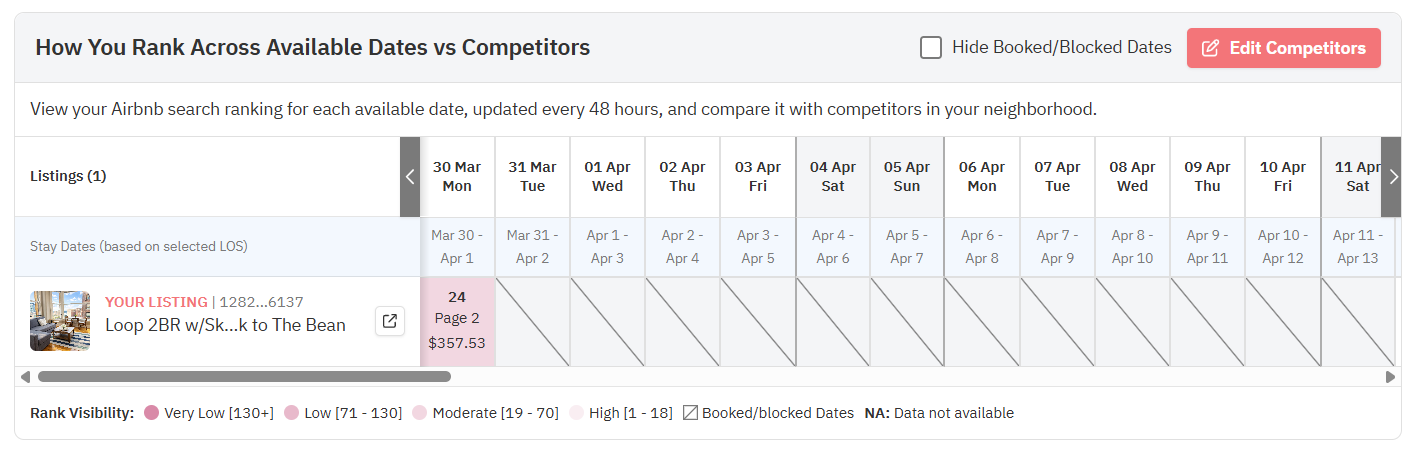Click the 31 Mar blocked date cell
Image resolution: width=1411 pixels, height=450 pixels.
coord(532,321)
